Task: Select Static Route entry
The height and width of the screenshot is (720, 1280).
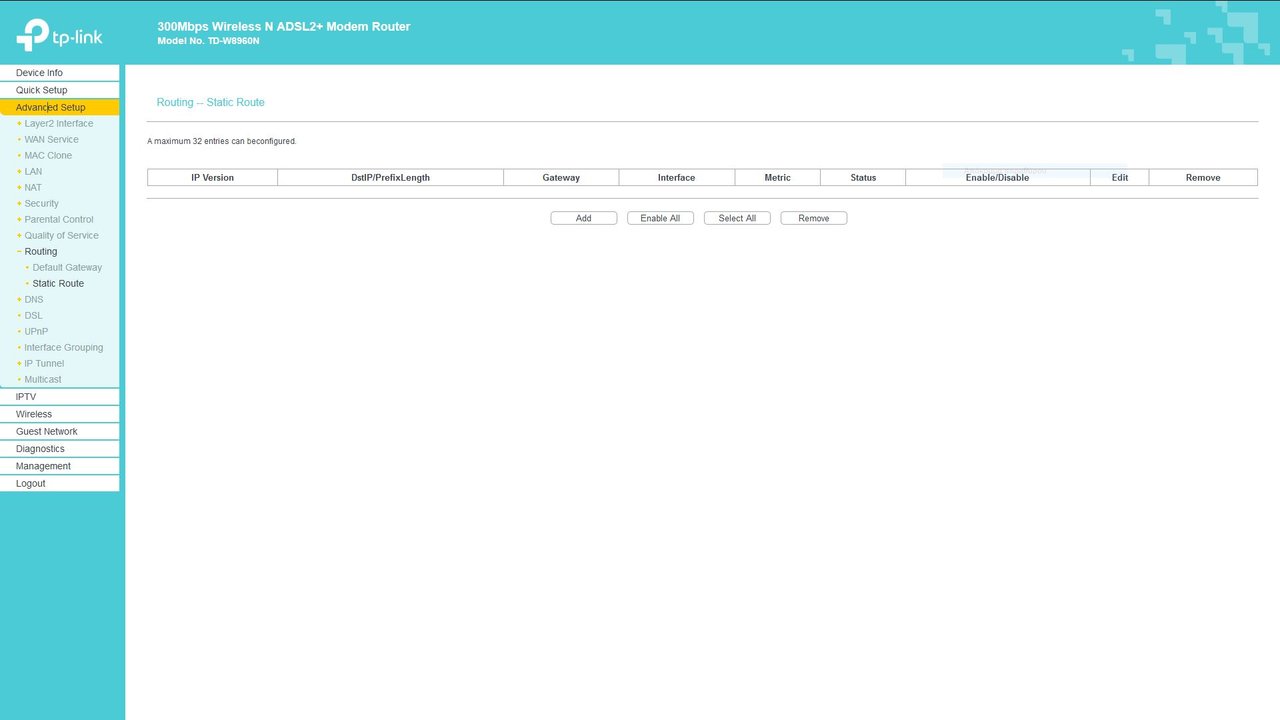Action: [58, 284]
